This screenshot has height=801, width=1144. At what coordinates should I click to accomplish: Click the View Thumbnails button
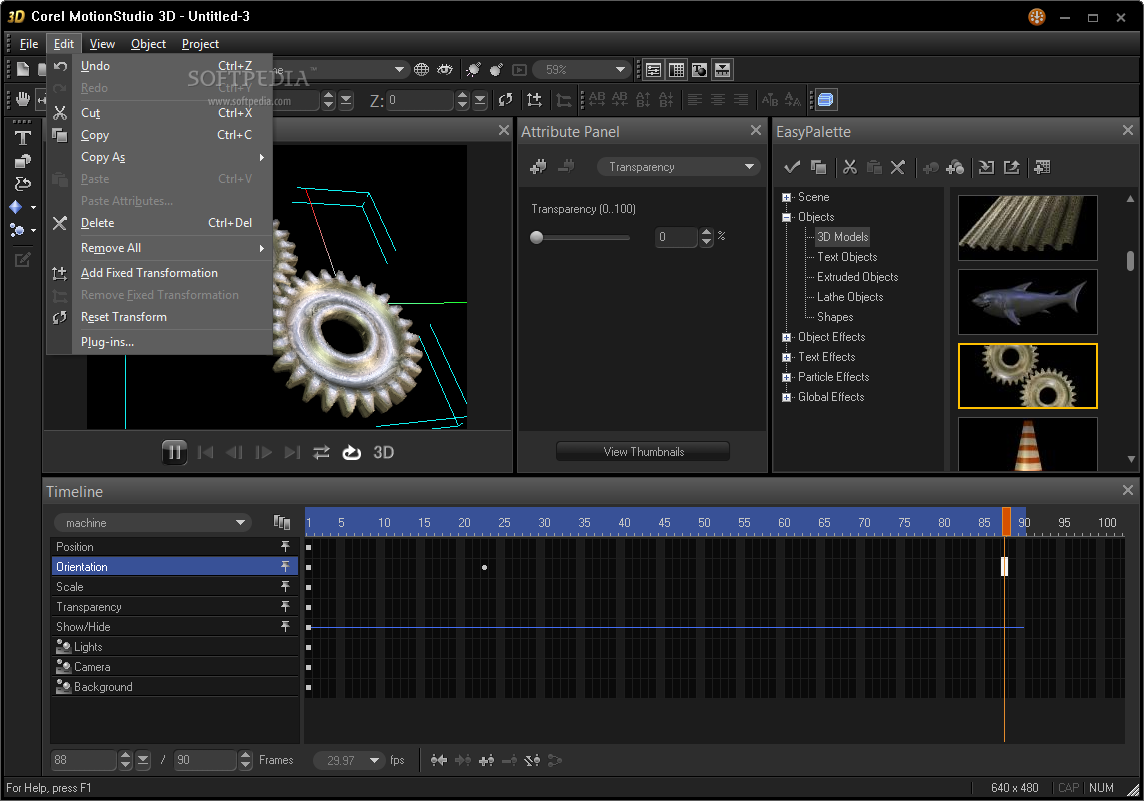643,452
